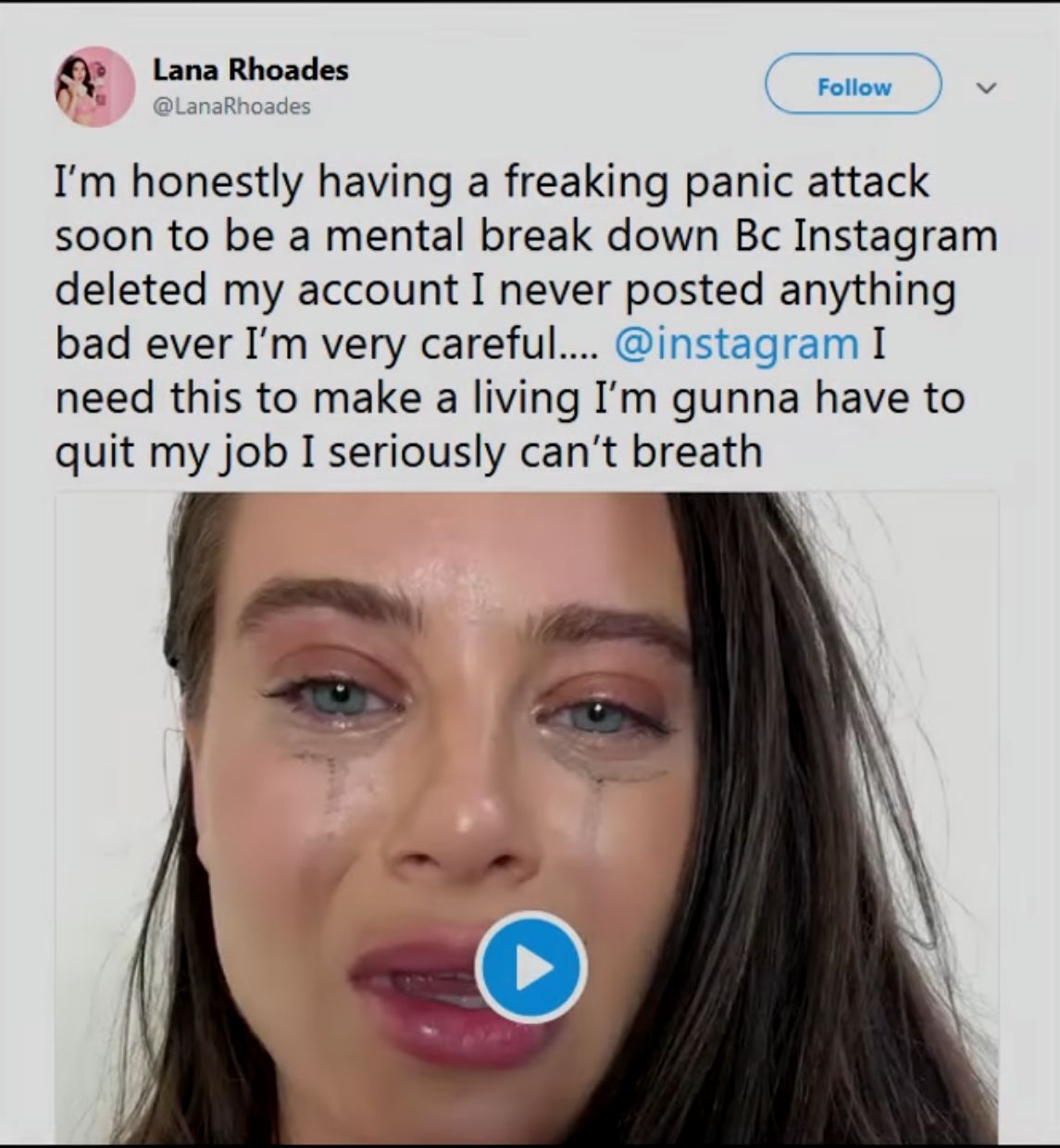This screenshot has width=1060, height=1148.
Task: Play the embedded video in the tweet
Action: click(x=530, y=967)
